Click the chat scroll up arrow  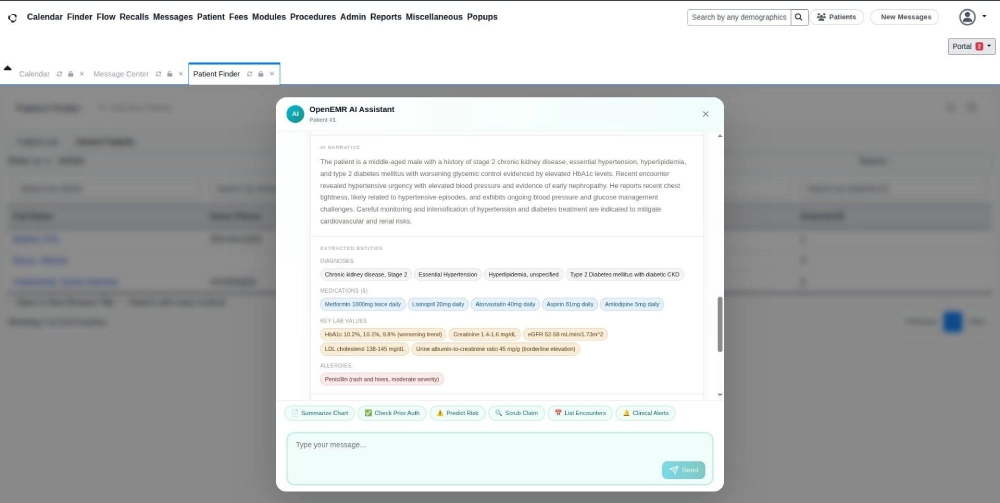click(720, 136)
